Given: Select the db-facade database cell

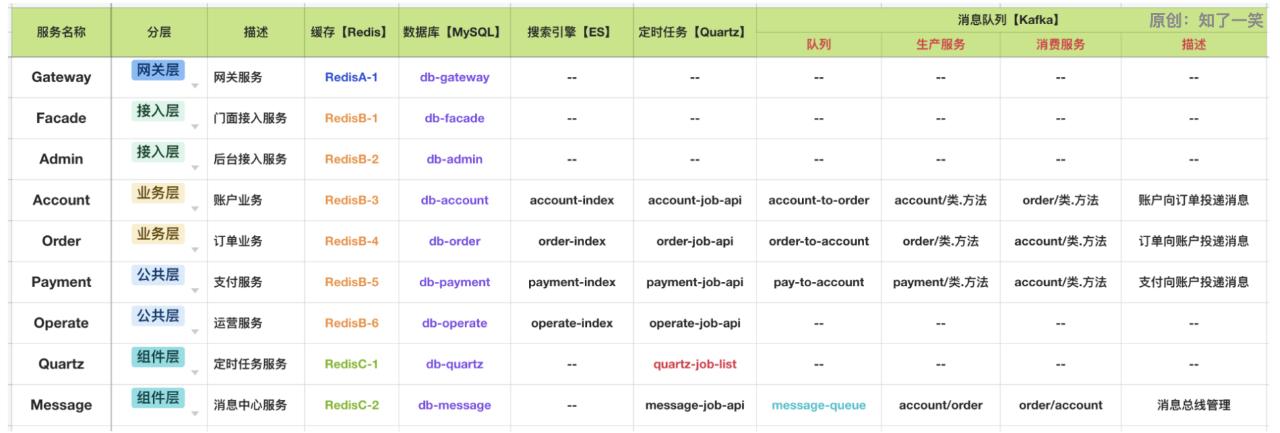Looking at the screenshot, I should (x=454, y=118).
